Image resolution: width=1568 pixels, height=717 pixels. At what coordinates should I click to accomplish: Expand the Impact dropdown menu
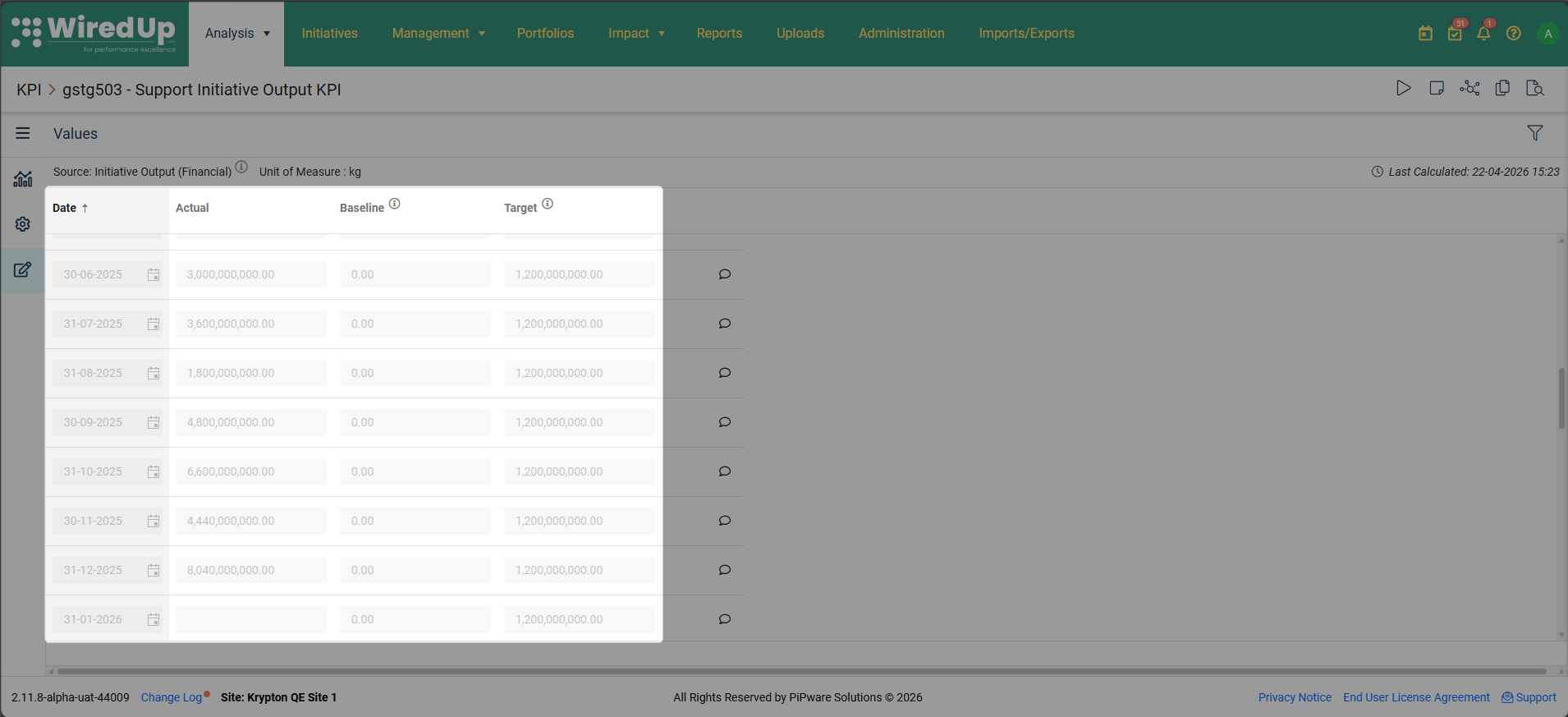coord(636,34)
